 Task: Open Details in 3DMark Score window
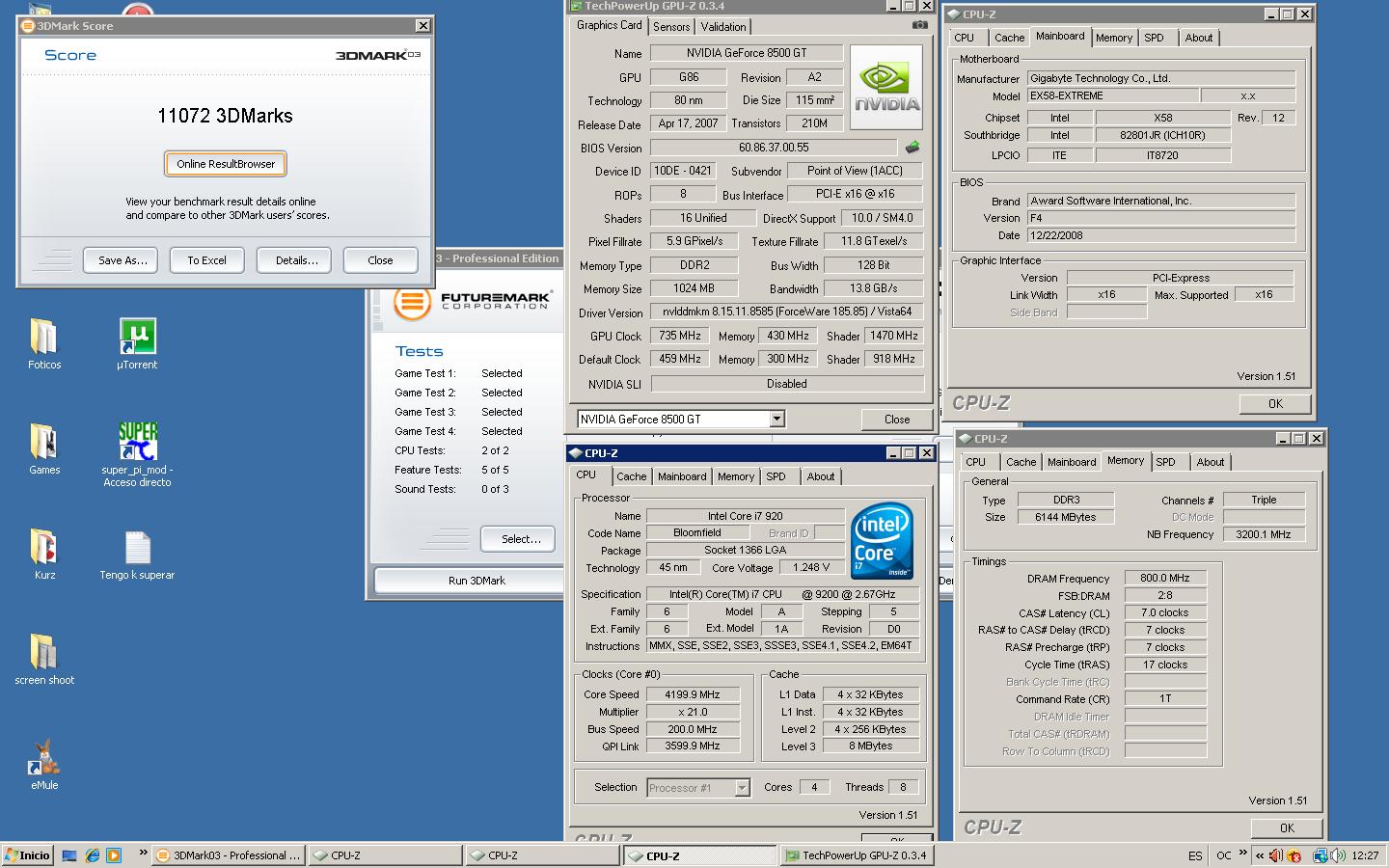pos(296,260)
